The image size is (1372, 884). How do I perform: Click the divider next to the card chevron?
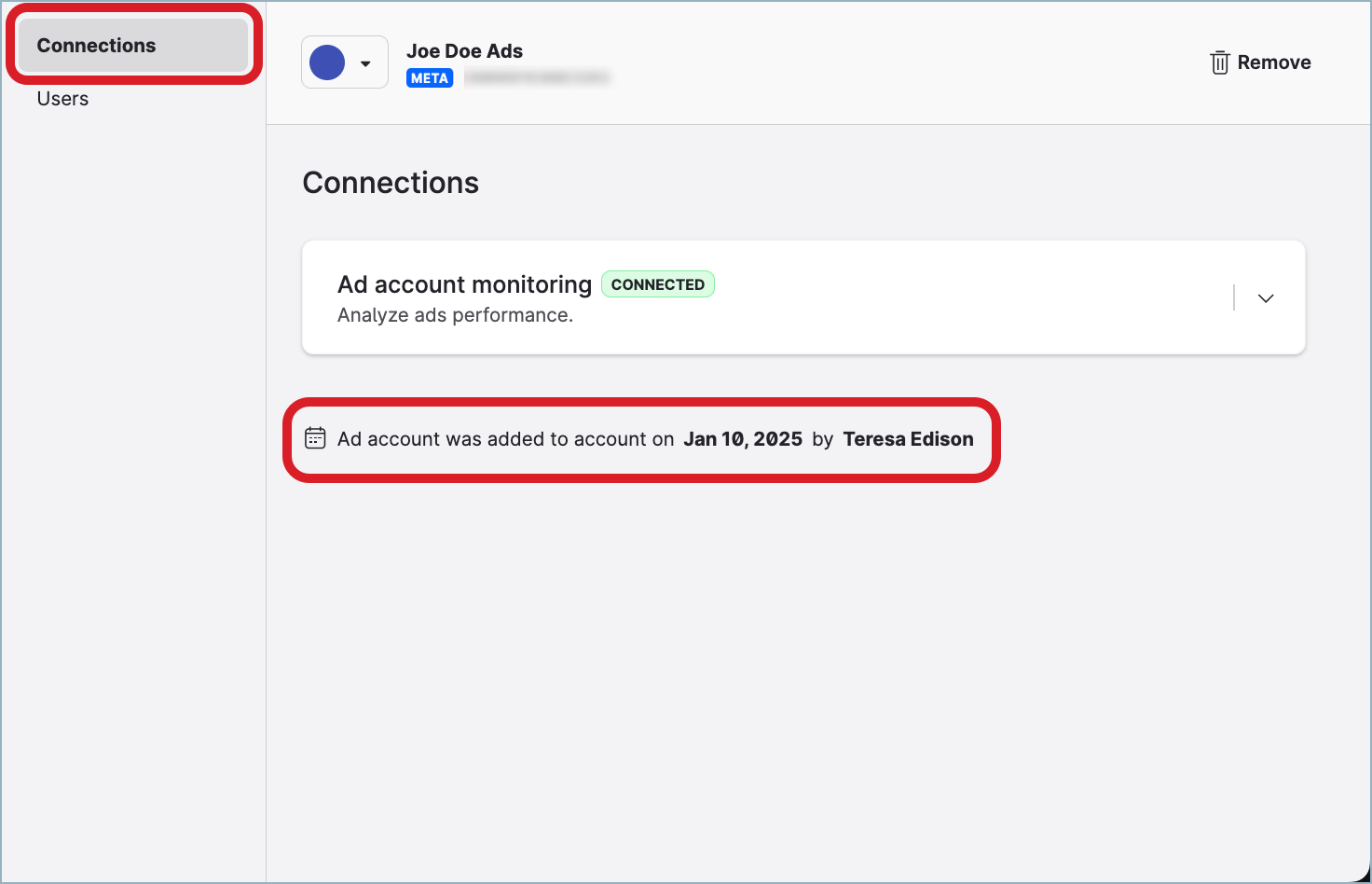pyautogui.click(x=1234, y=297)
